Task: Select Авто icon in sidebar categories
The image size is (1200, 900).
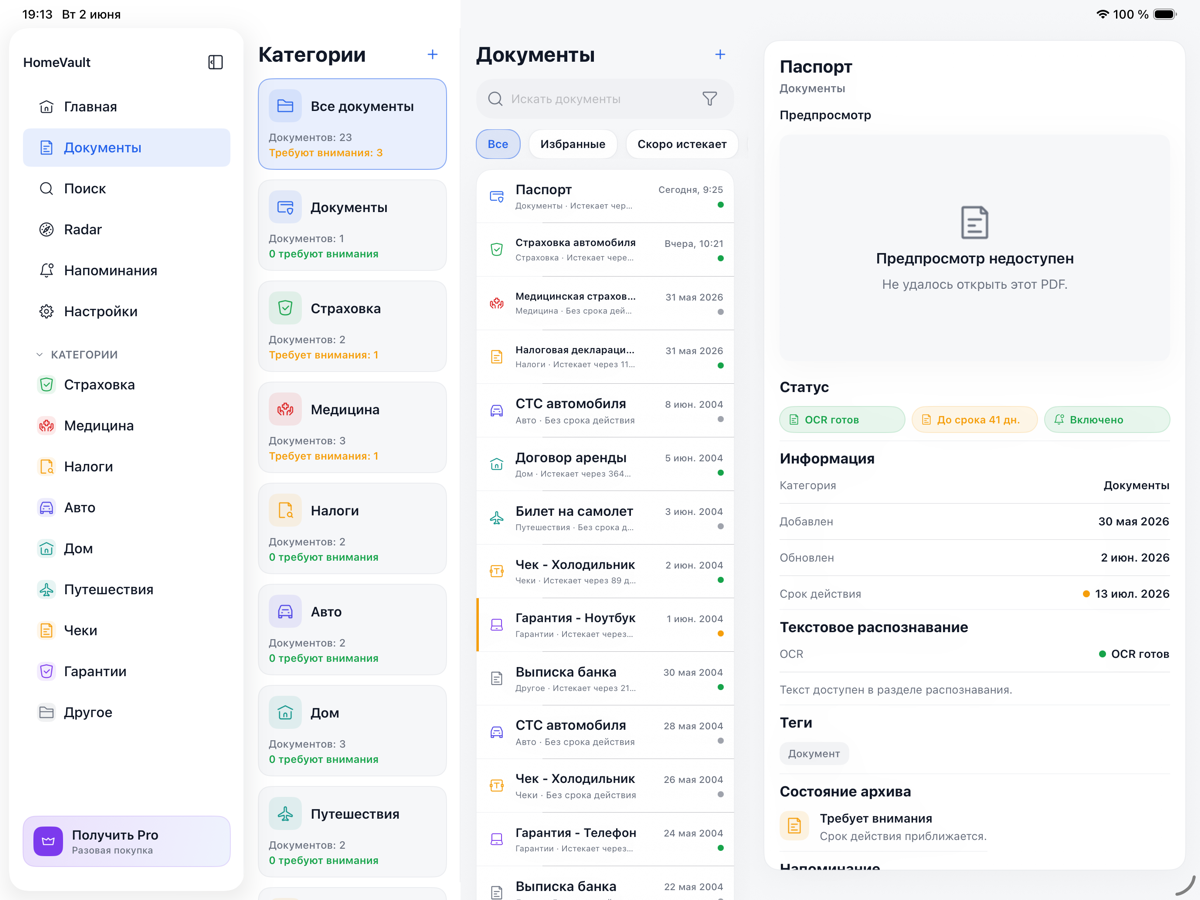Action: 46,507
